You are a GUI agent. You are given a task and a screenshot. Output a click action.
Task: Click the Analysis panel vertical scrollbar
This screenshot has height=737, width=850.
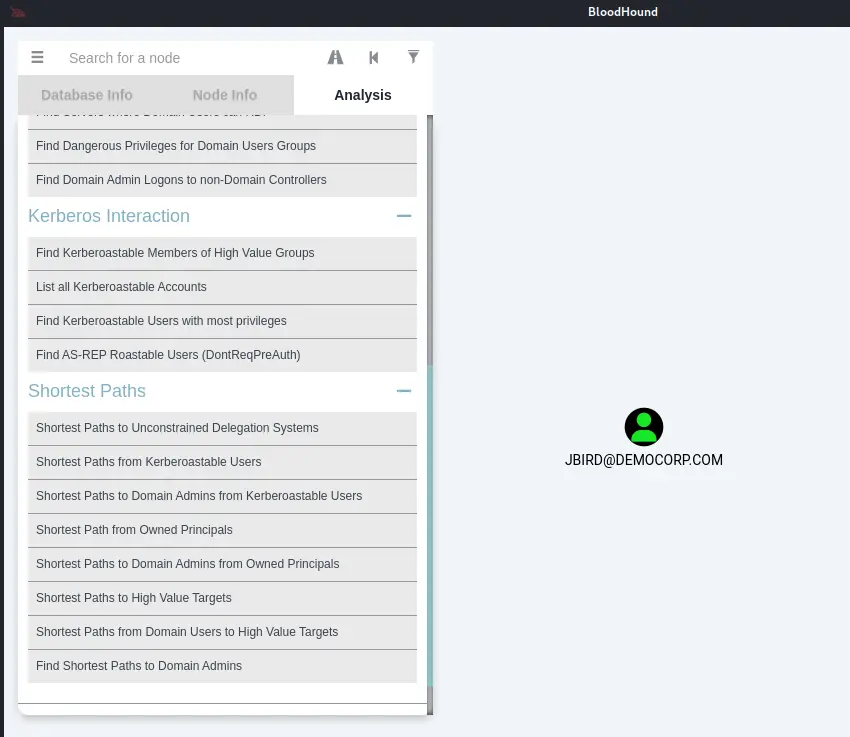coord(430,400)
